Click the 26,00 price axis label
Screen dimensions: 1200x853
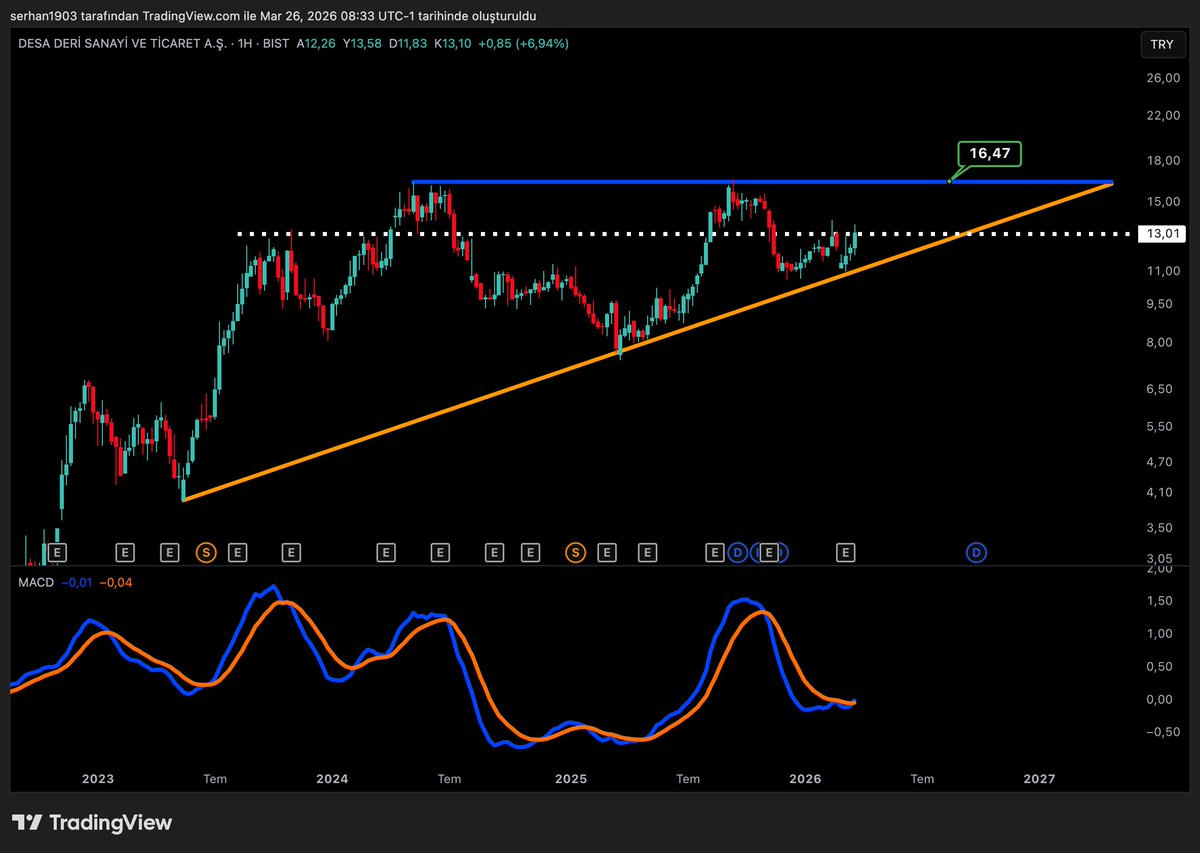click(1163, 79)
